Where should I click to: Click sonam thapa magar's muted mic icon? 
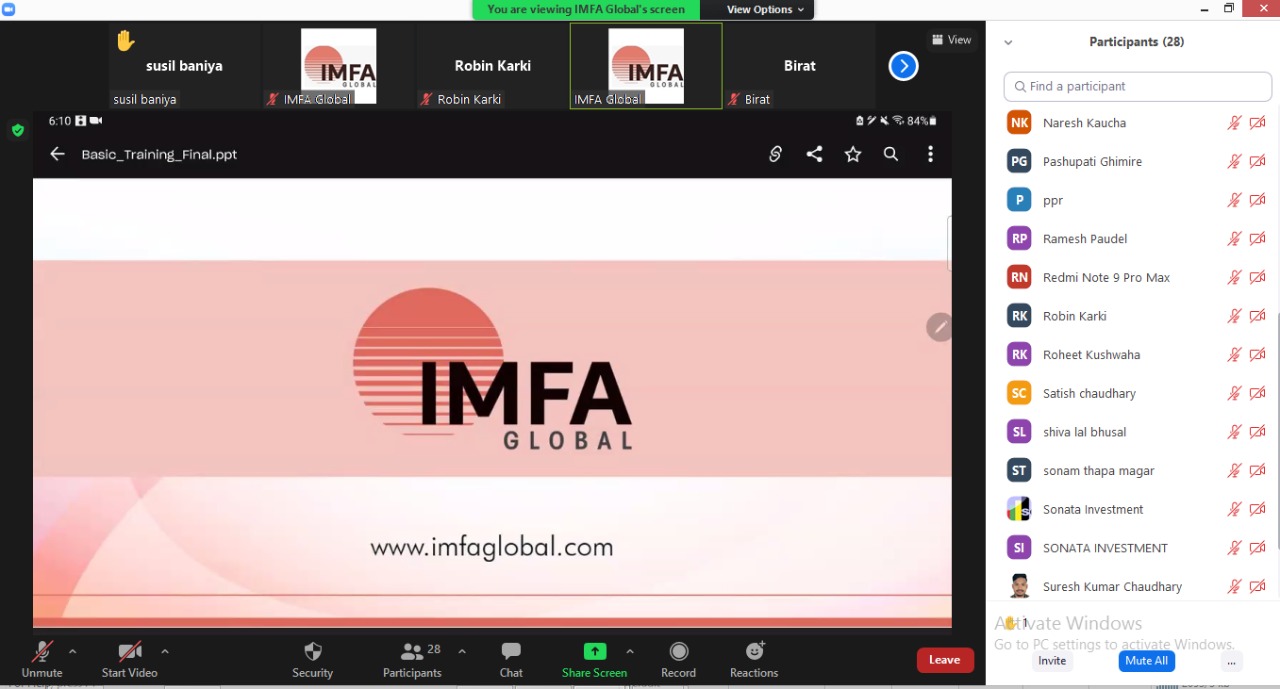pyautogui.click(x=1235, y=471)
